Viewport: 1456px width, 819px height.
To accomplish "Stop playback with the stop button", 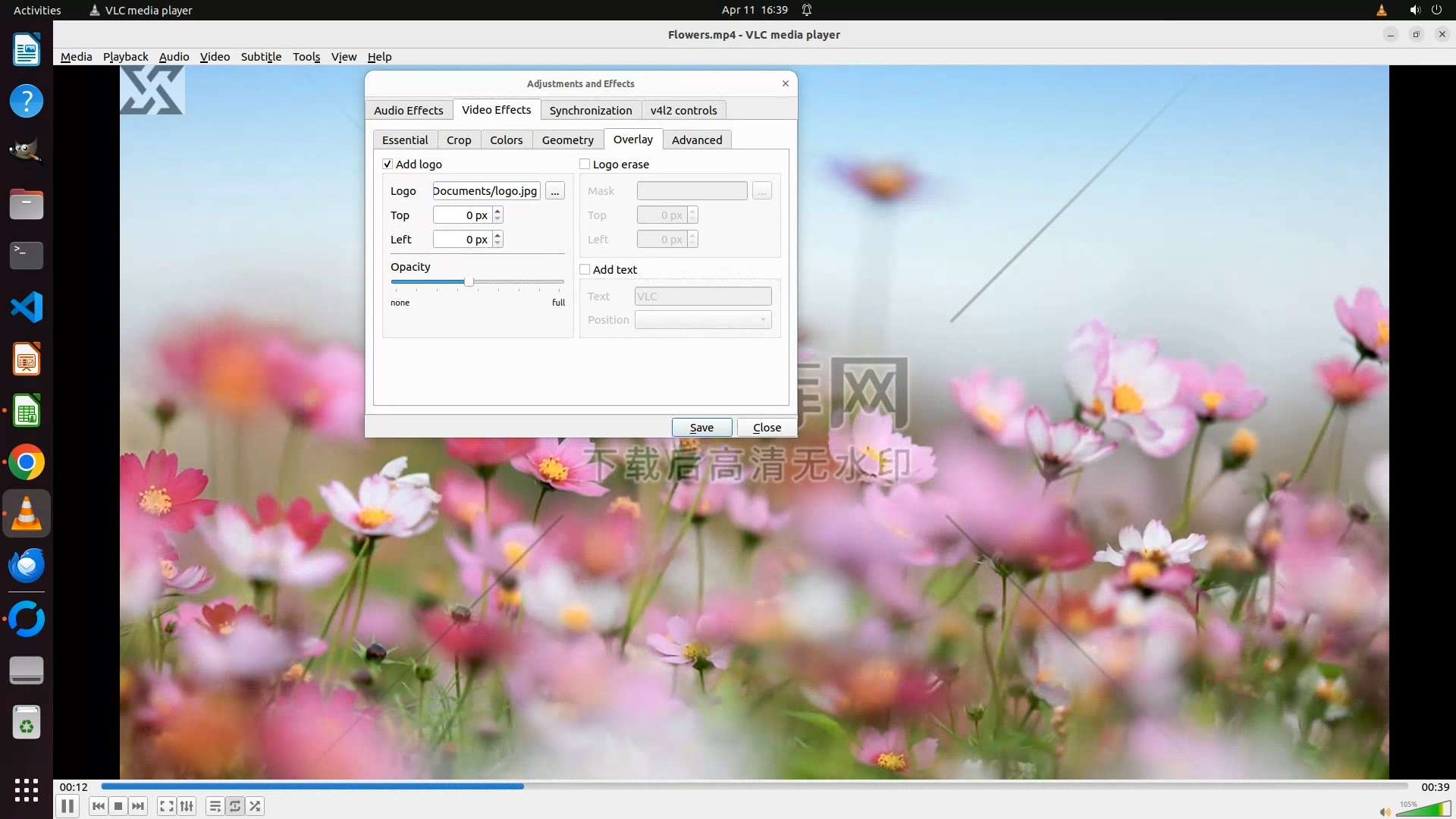I will point(118,806).
